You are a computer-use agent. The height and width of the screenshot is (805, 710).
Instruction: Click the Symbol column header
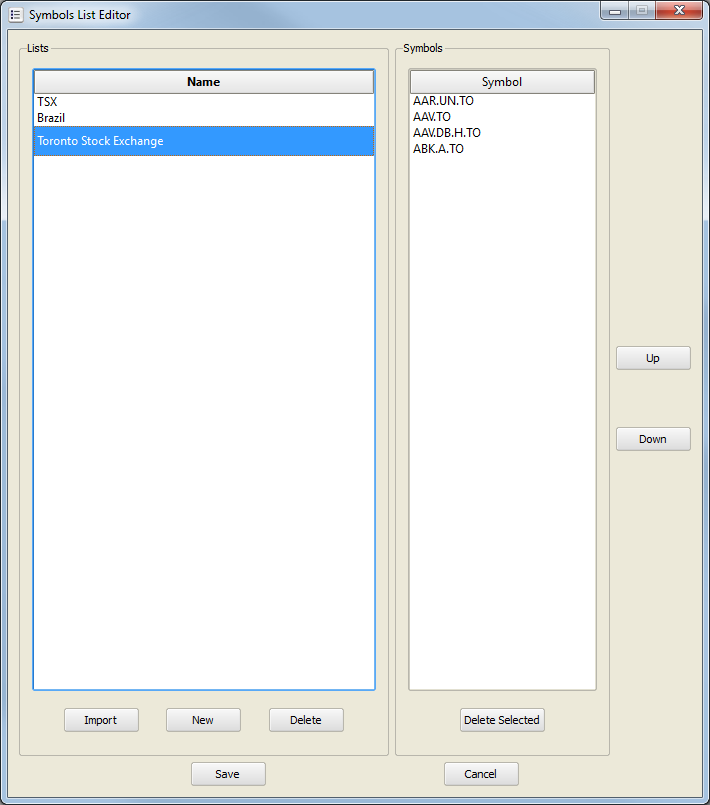pyautogui.click(x=502, y=82)
